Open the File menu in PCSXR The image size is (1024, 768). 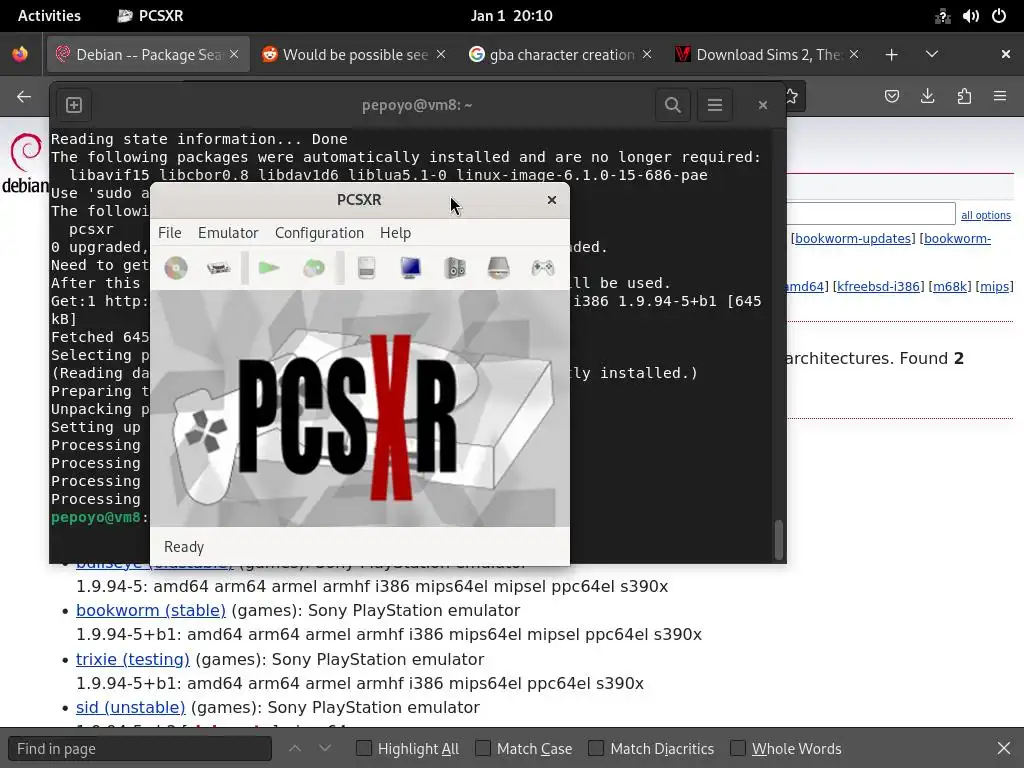pos(170,233)
